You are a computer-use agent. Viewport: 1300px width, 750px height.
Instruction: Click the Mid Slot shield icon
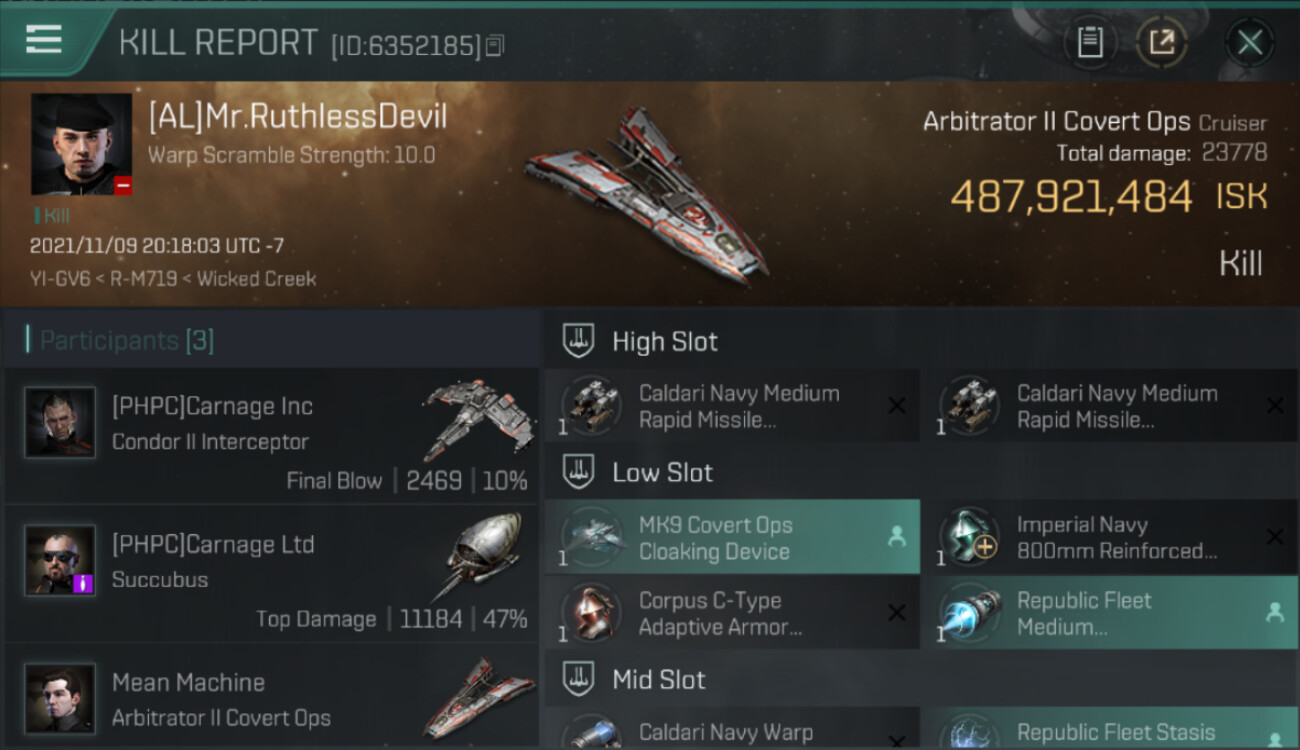coord(578,679)
